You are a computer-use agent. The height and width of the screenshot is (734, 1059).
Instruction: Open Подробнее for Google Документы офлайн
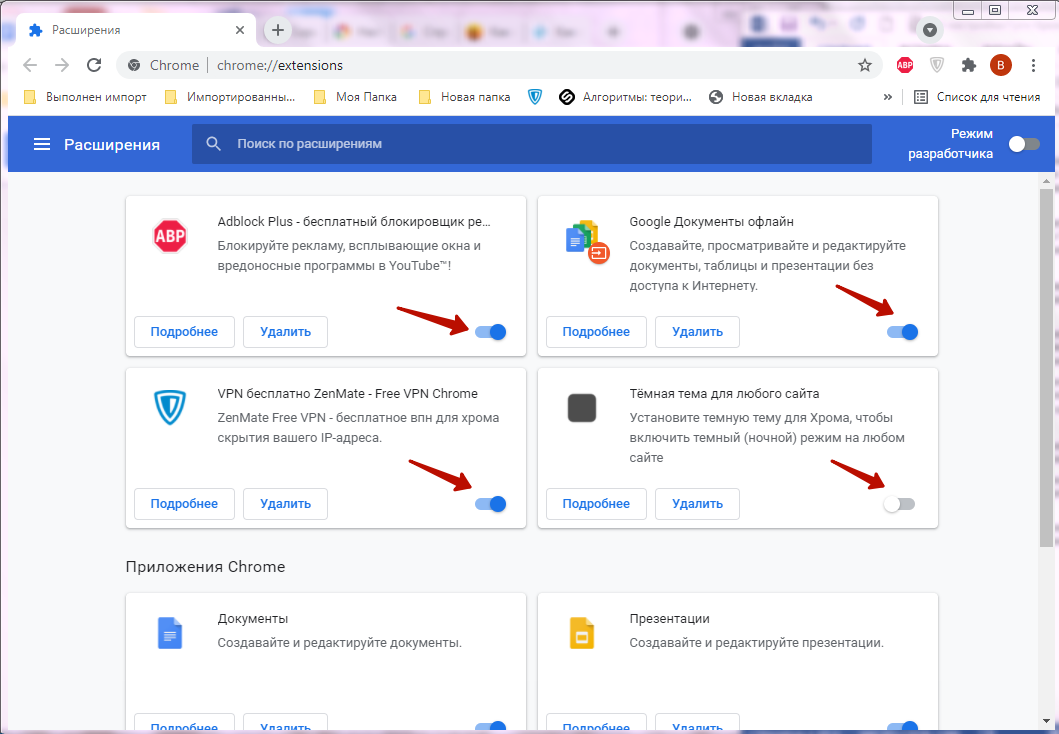click(x=596, y=332)
